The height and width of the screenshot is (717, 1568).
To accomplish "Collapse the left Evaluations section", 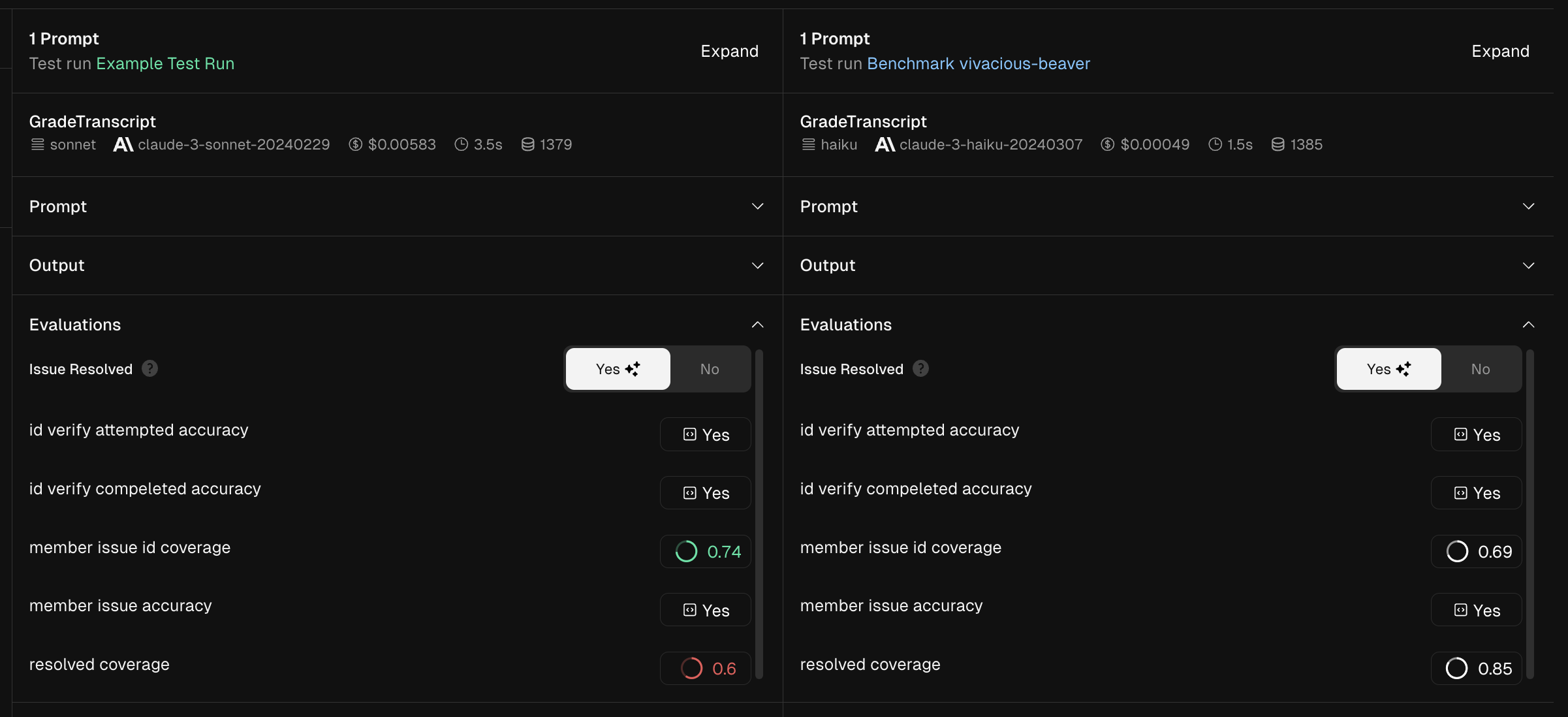I will 757,325.
